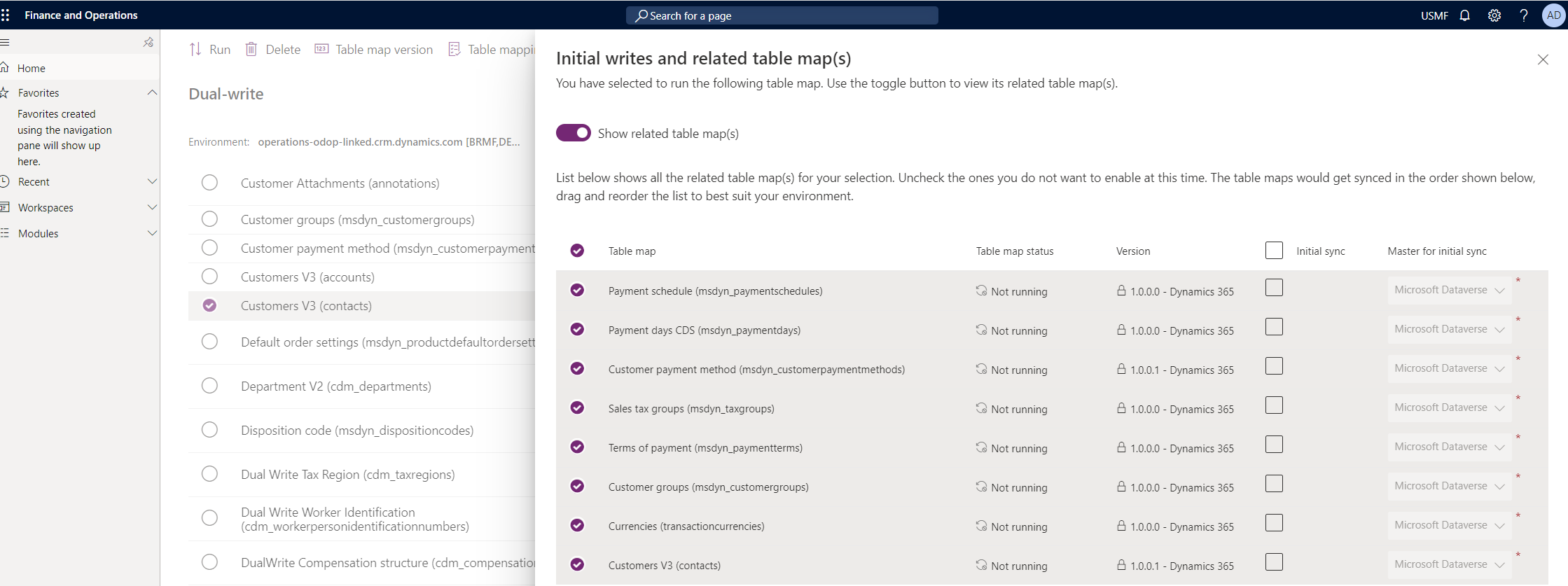Viewport: 1568px width, 586px height.
Task: Check Initial sync for Customer payment method
Action: coord(1274,366)
